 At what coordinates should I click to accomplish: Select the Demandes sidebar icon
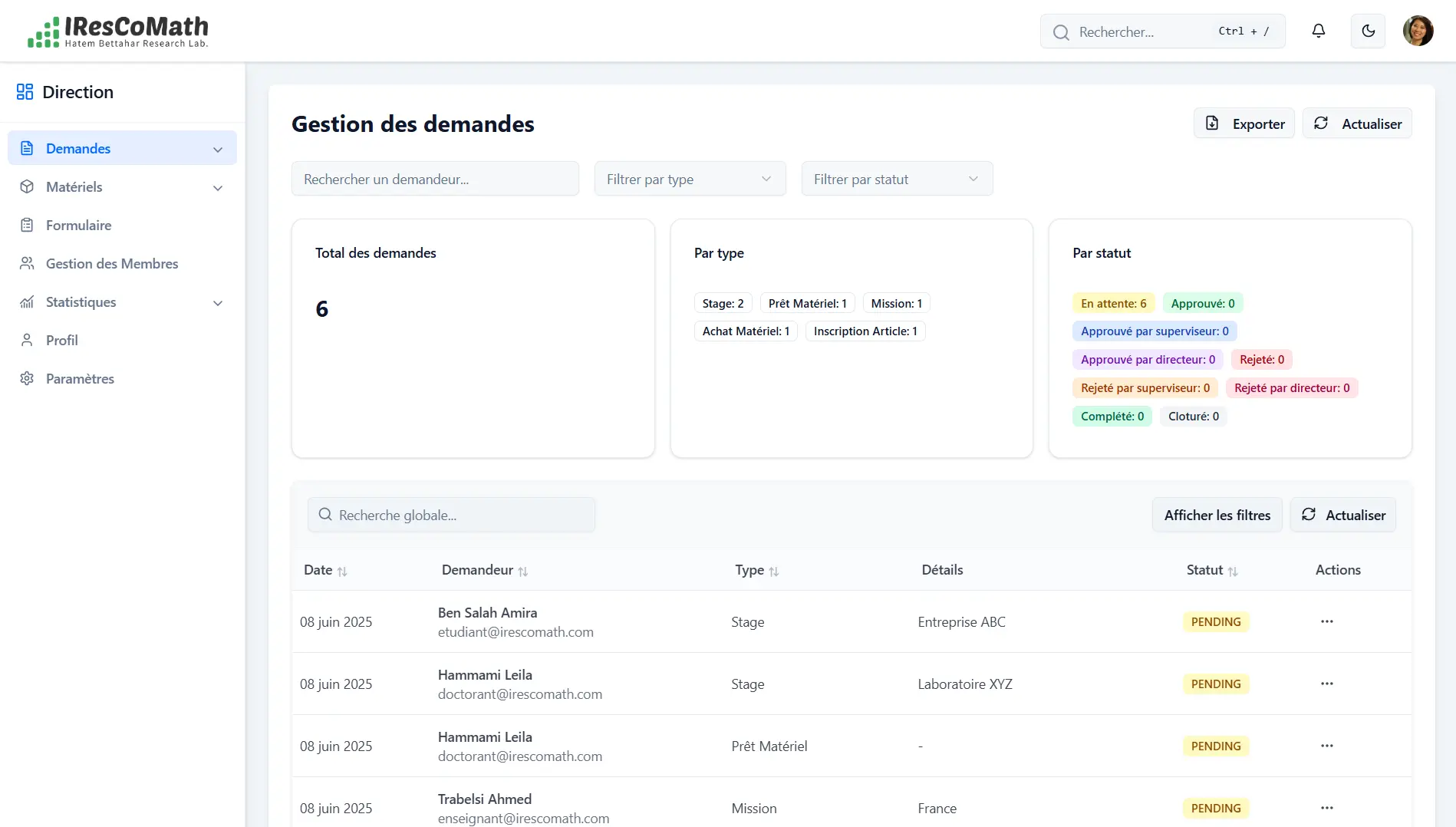point(27,147)
